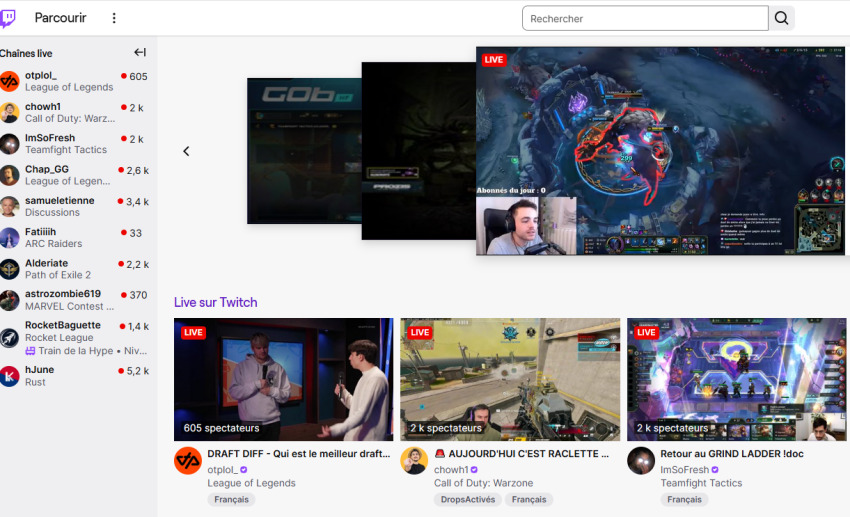Open chowh1 avatar in sidebar
Screen dimensions: 850x517
coord(9,113)
